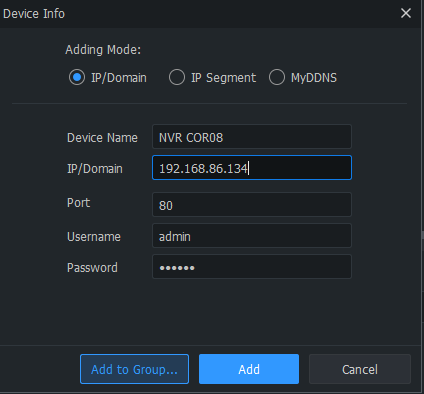
Task: Click the Port field showing 80
Action: (x=252, y=205)
